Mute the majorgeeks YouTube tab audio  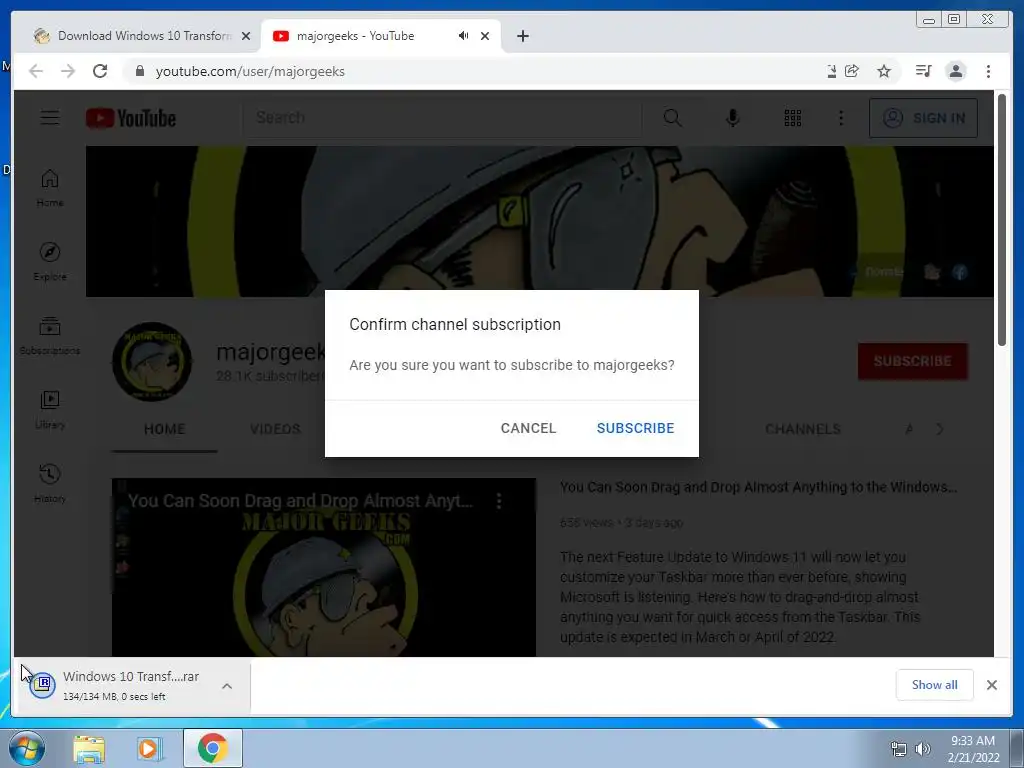tap(463, 36)
